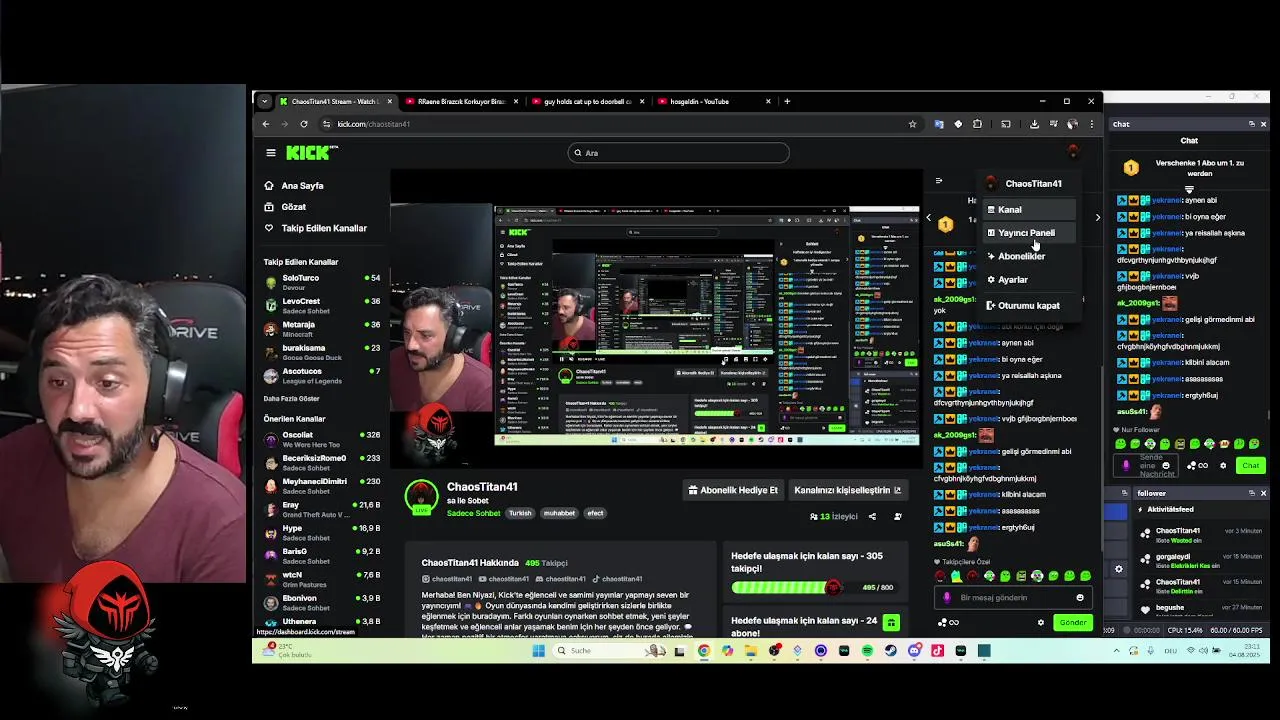Select Abonelikler in profile dropdown
The height and width of the screenshot is (720, 1280).
pos(1029,256)
